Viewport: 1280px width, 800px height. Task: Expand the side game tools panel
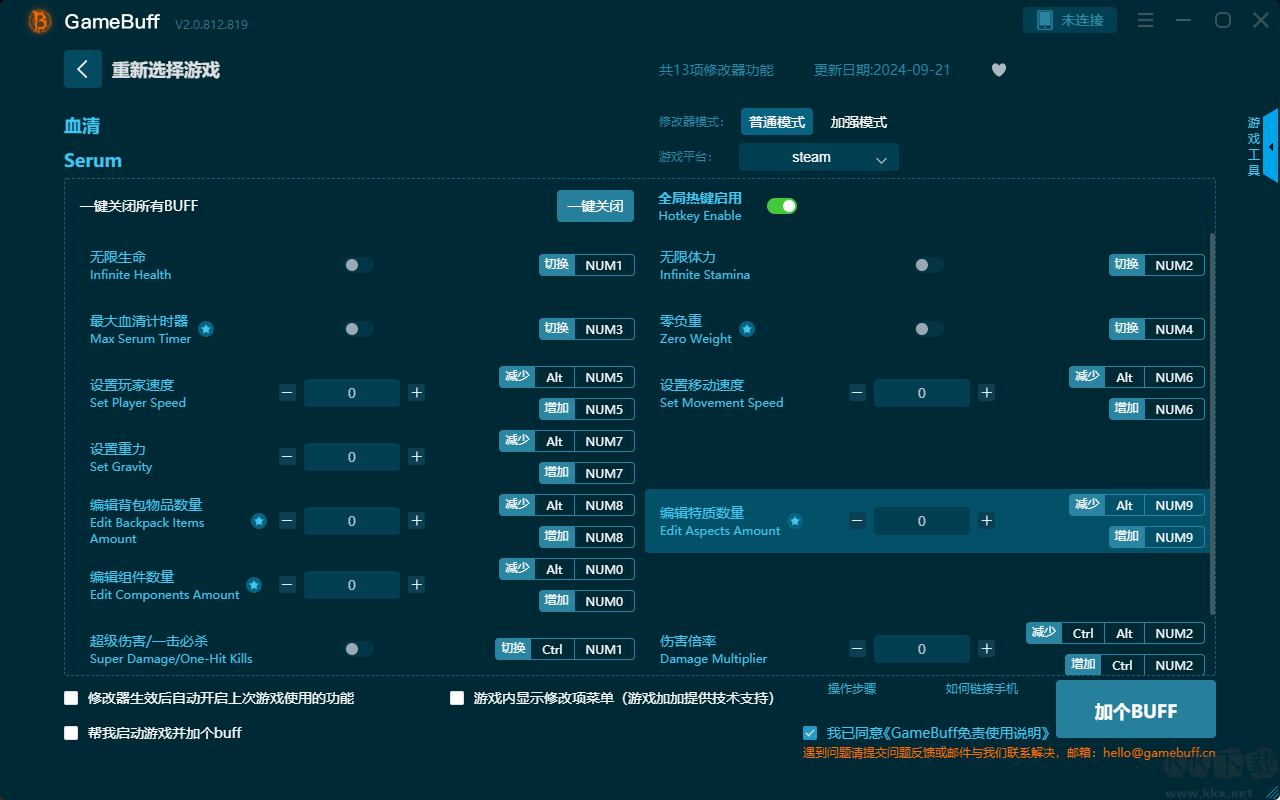pyautogui.click(x=1270, y=147)
